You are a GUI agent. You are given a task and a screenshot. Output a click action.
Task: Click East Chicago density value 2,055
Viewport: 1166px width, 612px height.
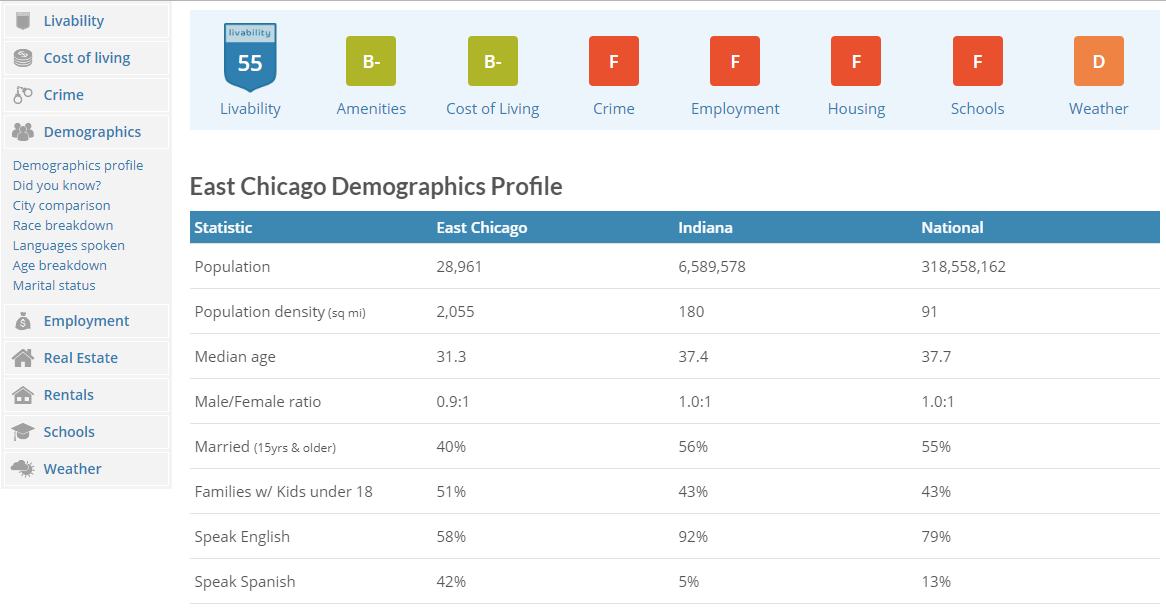455,312
